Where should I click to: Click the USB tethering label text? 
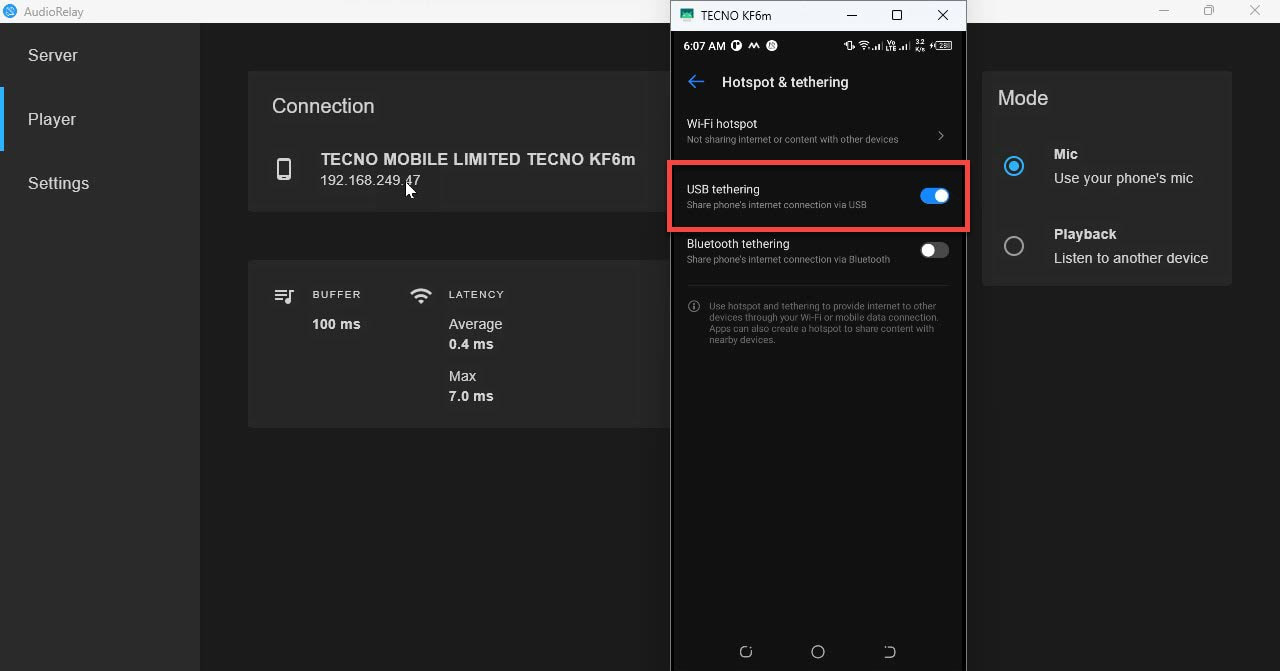tap(723, 189)
